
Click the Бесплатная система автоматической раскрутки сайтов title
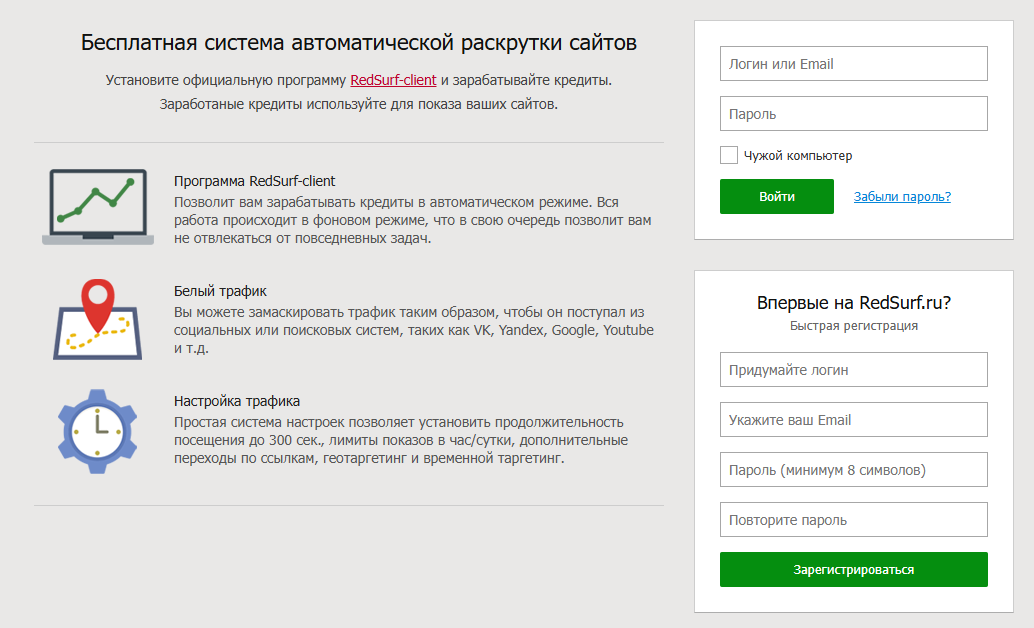[x=359, y=43]
